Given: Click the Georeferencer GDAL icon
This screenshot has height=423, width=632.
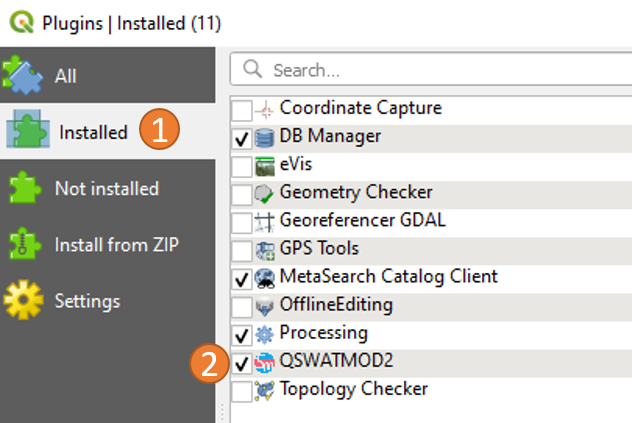Looking at the screenshot, I should pos(264,222).
